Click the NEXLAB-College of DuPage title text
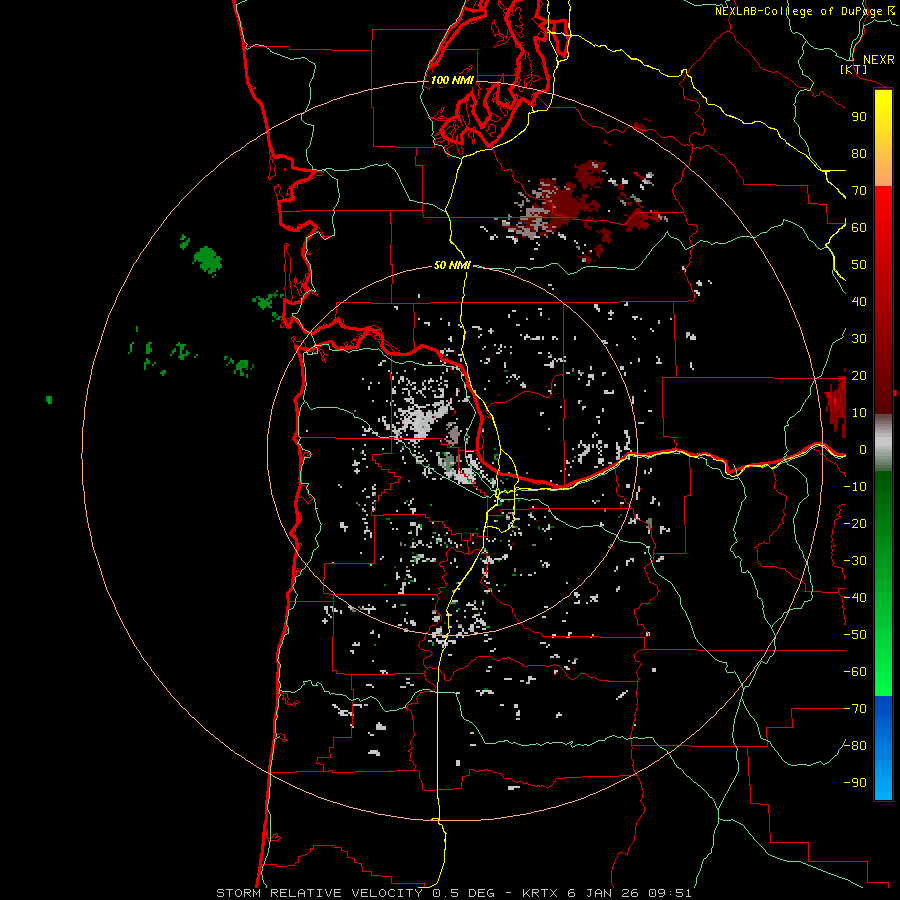Image resolution: width=900 pixels, height=900 pixels. (x=800, y=11)
